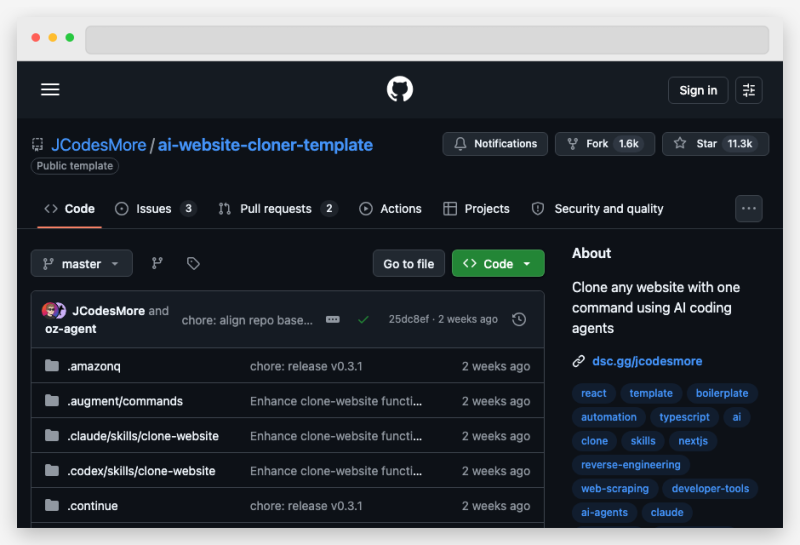Open the hamburger navigation menu

click(50, 90)
